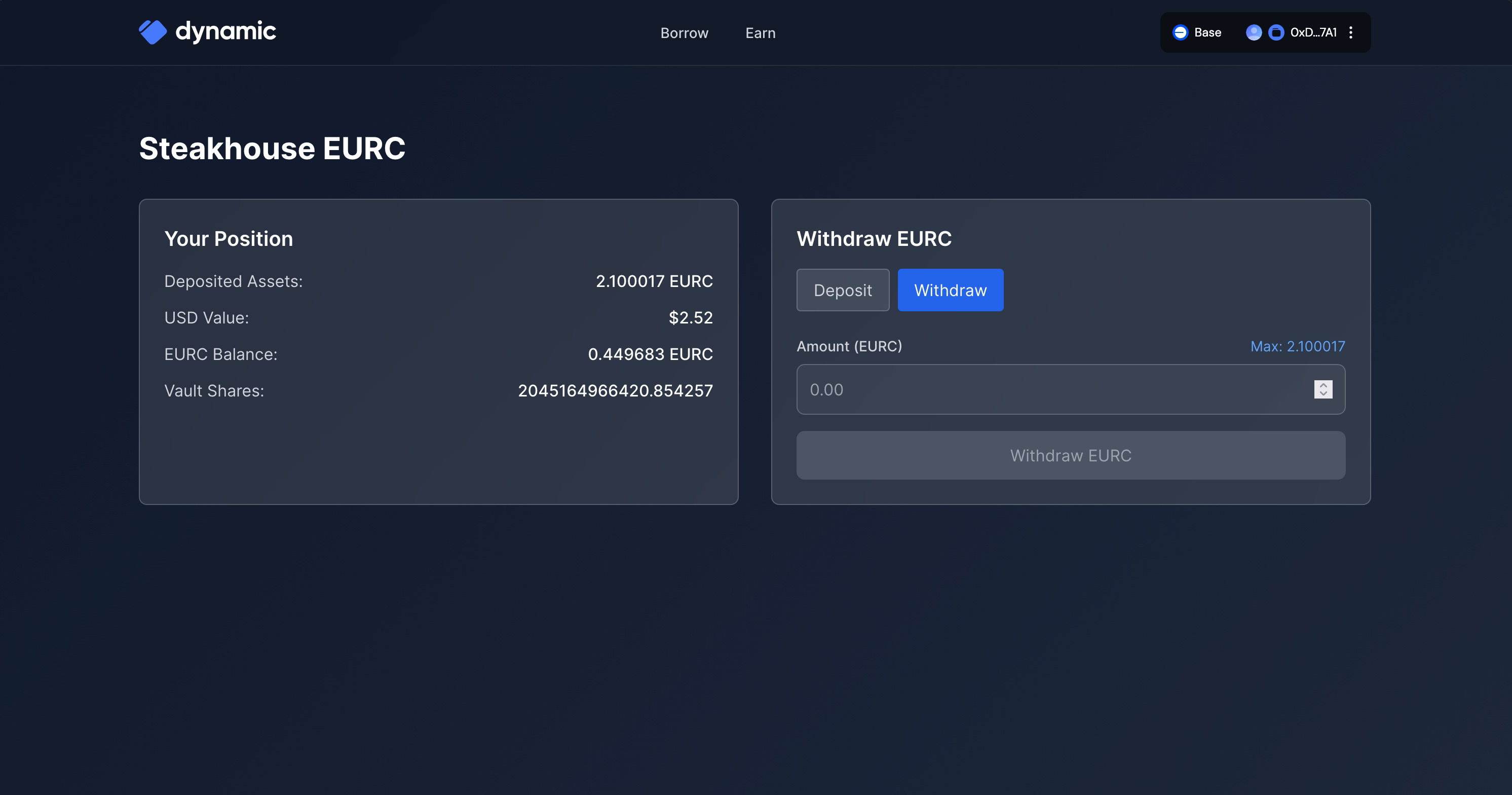1512x795 pixels.
Task: Click the Withdraw EURC panel heading
Action: pos(874,239)
